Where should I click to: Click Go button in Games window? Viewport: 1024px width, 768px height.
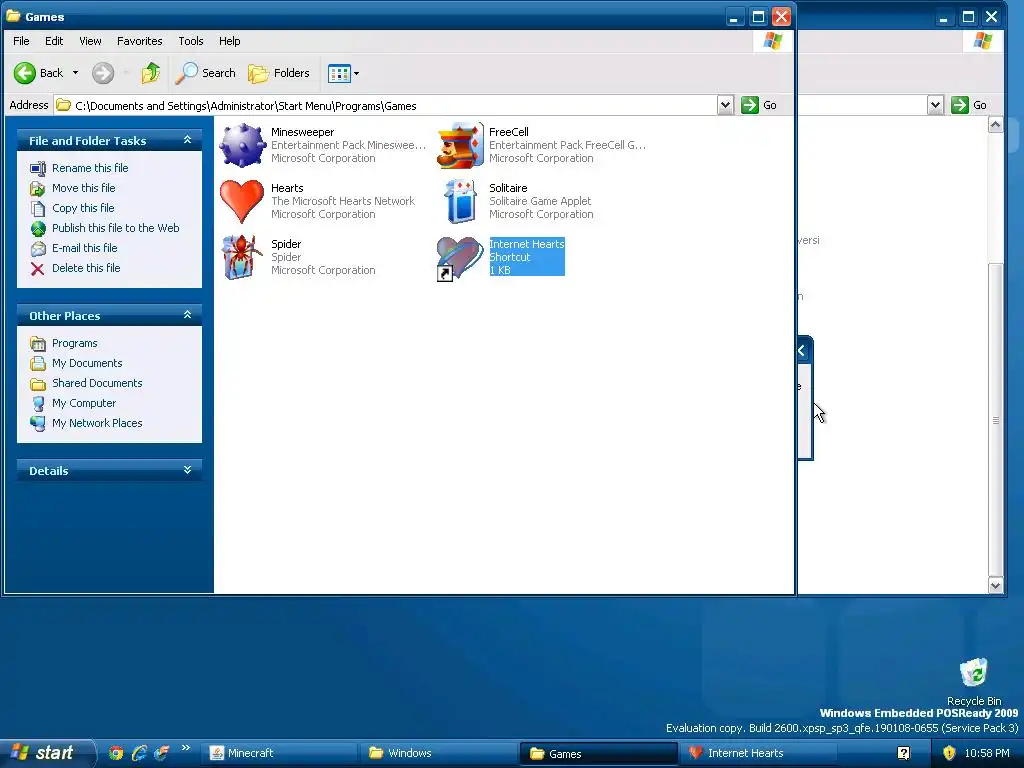click(x=758, y=105)
